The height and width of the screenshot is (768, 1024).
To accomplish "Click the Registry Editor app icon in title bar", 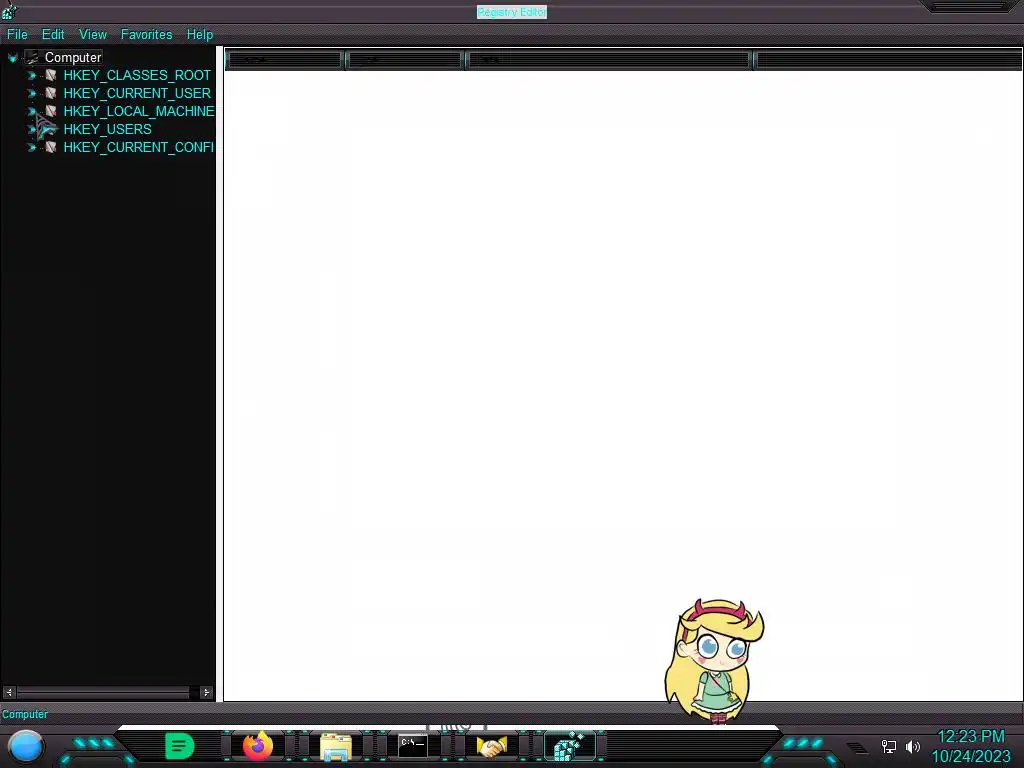I will click(9, 11).
